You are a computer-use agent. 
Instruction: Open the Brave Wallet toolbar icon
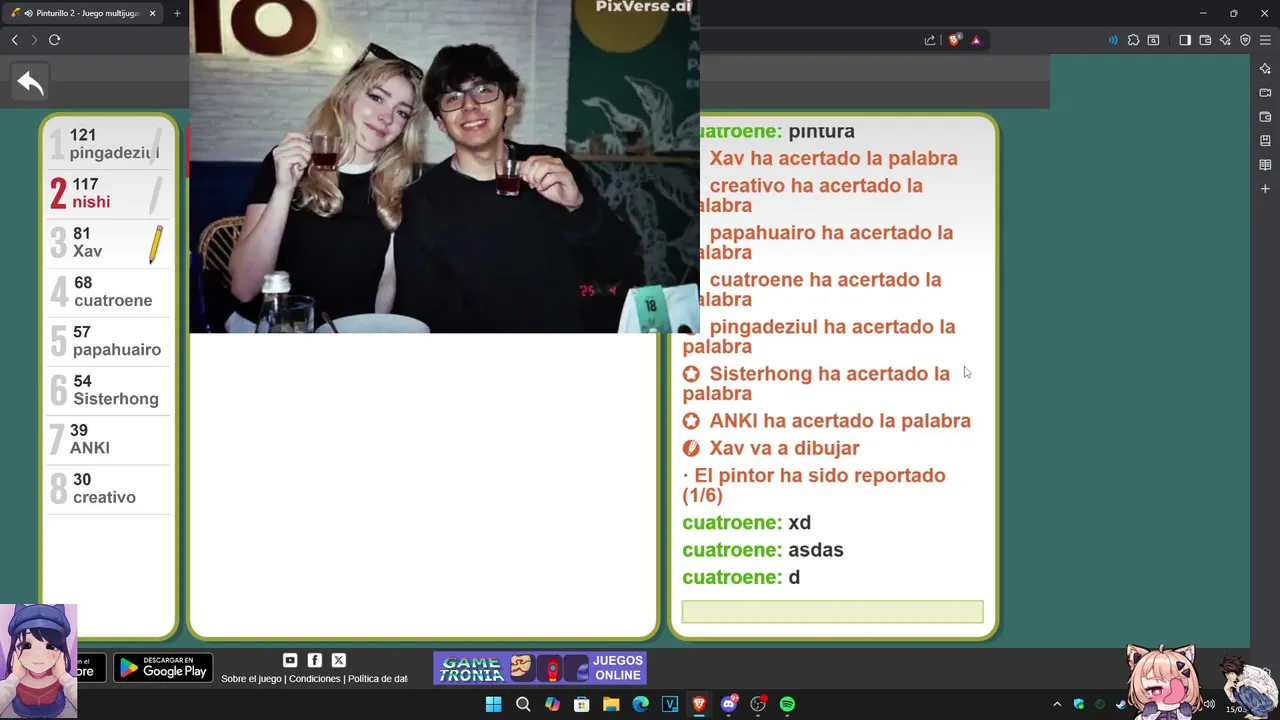pyautogui.click(x=1205, y=40)
